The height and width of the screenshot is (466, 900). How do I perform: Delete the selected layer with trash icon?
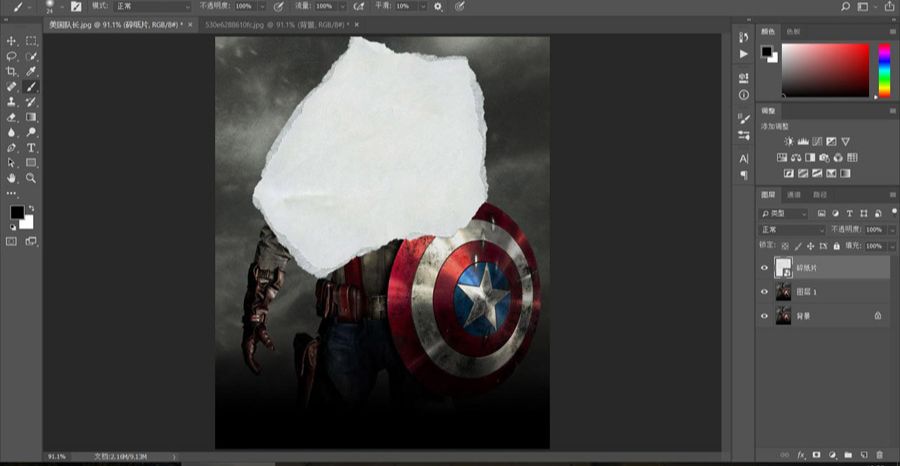tap(879, 455)
